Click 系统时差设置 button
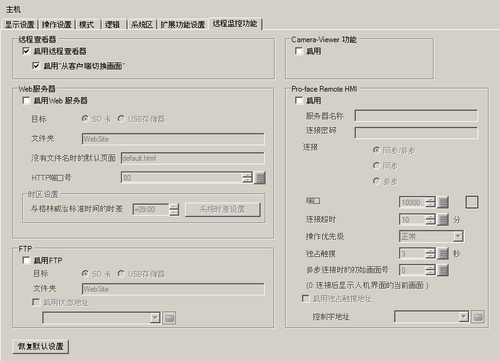The height and width of the screenshot is (361, 500). click(x=222, y=209)
